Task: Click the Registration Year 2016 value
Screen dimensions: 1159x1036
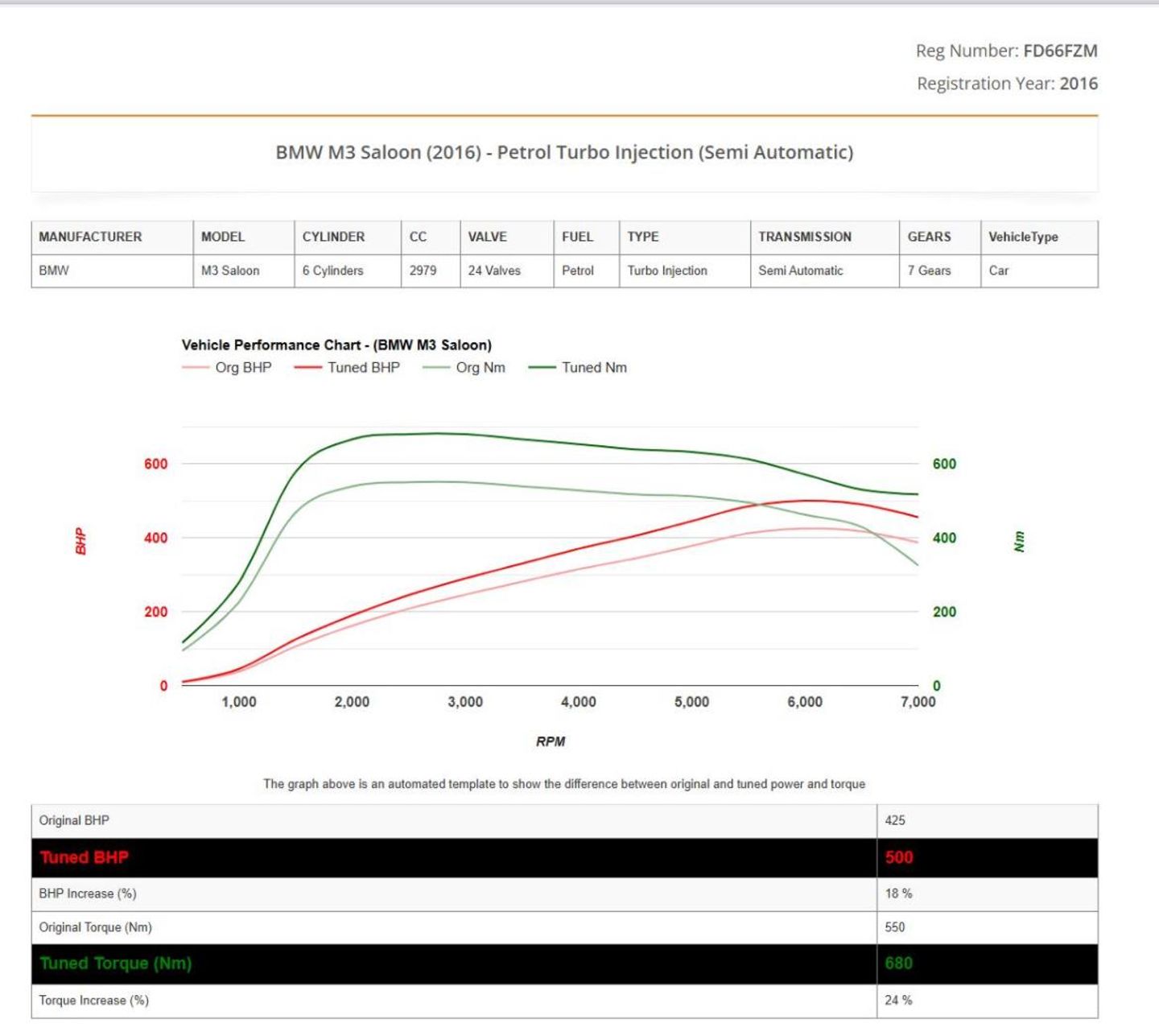Action: click(1079, 84)
